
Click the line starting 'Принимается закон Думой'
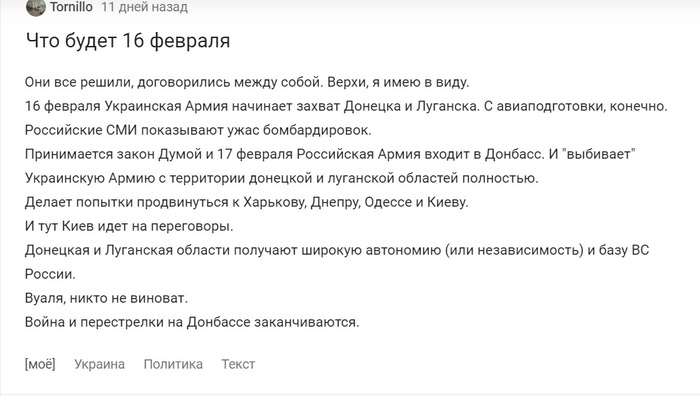coord(330,154)
